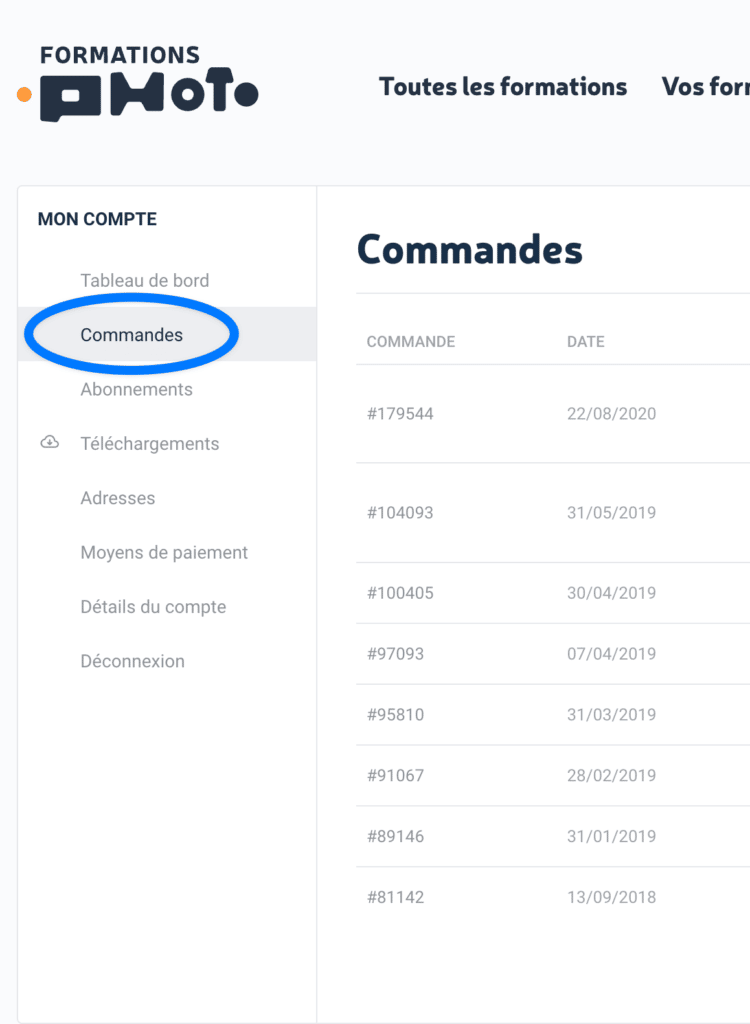Open order #89146
The width and height of the screenshot is (750, 1024).
click(396, 836)
